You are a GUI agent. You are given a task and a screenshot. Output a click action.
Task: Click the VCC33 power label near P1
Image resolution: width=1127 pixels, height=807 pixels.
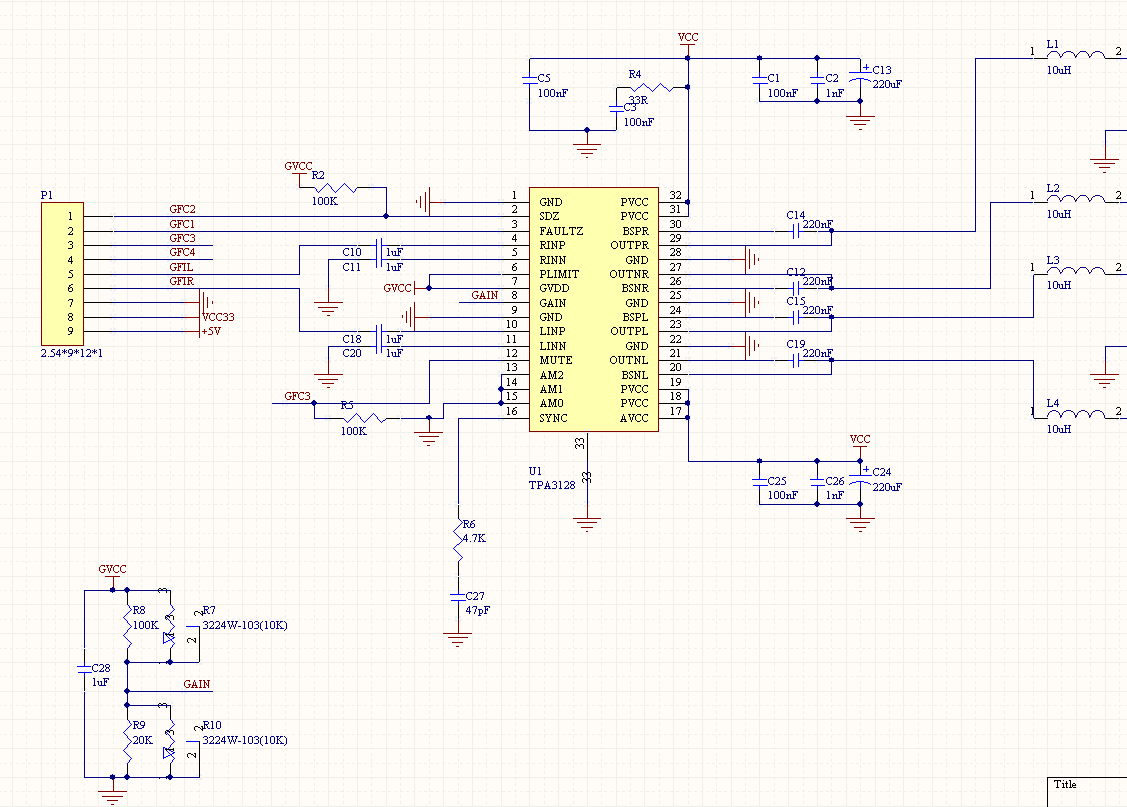pyautogui.click(x=218, y=317)
